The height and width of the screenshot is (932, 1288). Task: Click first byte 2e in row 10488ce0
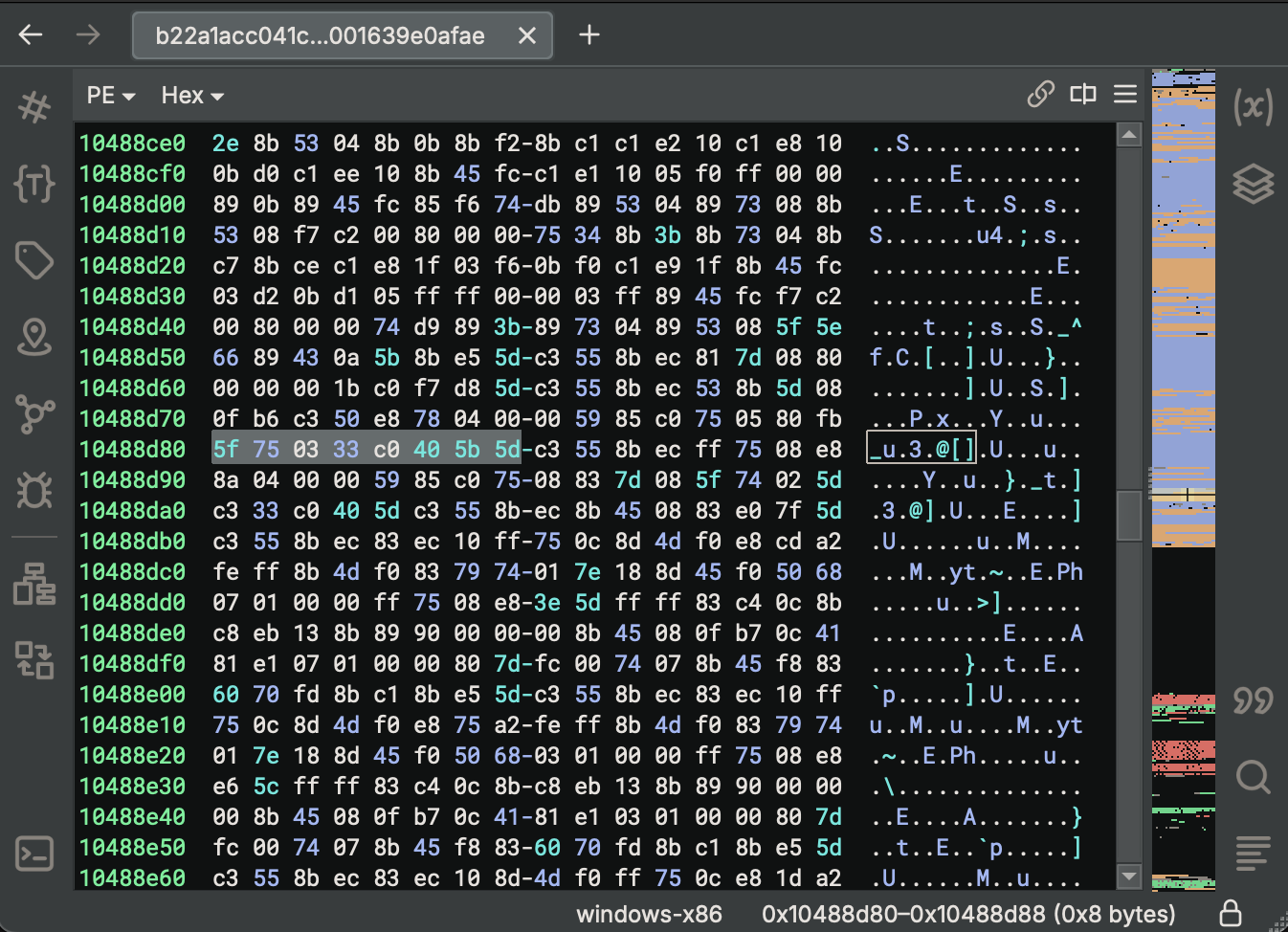coord(226,144)
